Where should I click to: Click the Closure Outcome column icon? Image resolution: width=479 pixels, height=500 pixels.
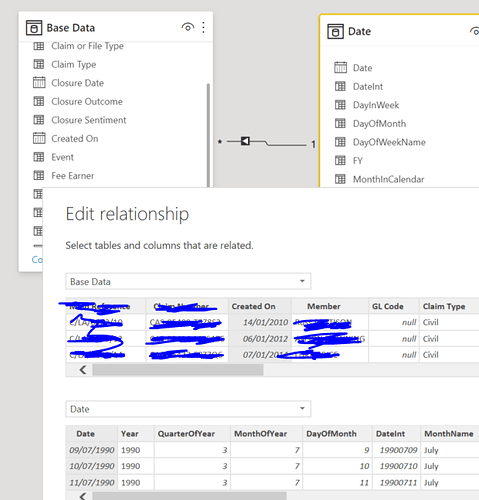pyautogui.click(x=39, y=101)
